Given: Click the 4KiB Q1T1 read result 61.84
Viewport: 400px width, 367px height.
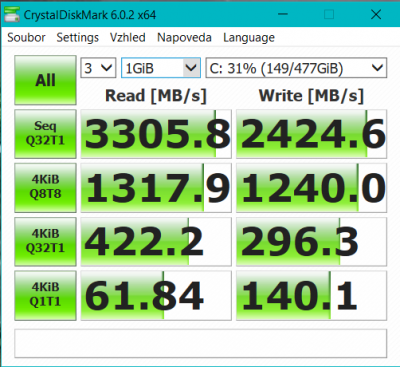Looking at the screenshot, I should (156, 295).
